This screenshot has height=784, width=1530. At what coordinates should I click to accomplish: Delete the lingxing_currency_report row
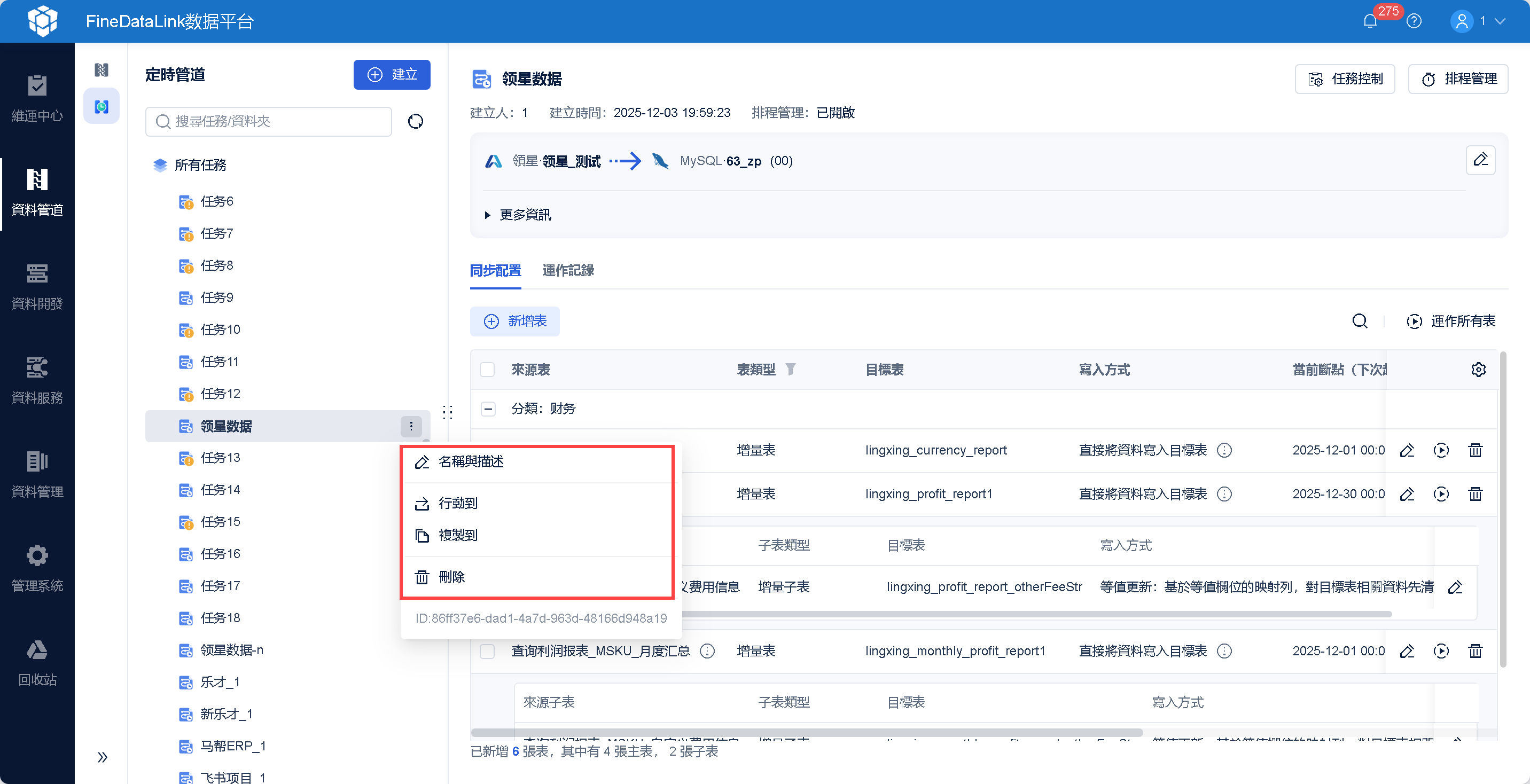pos(1476,450)
